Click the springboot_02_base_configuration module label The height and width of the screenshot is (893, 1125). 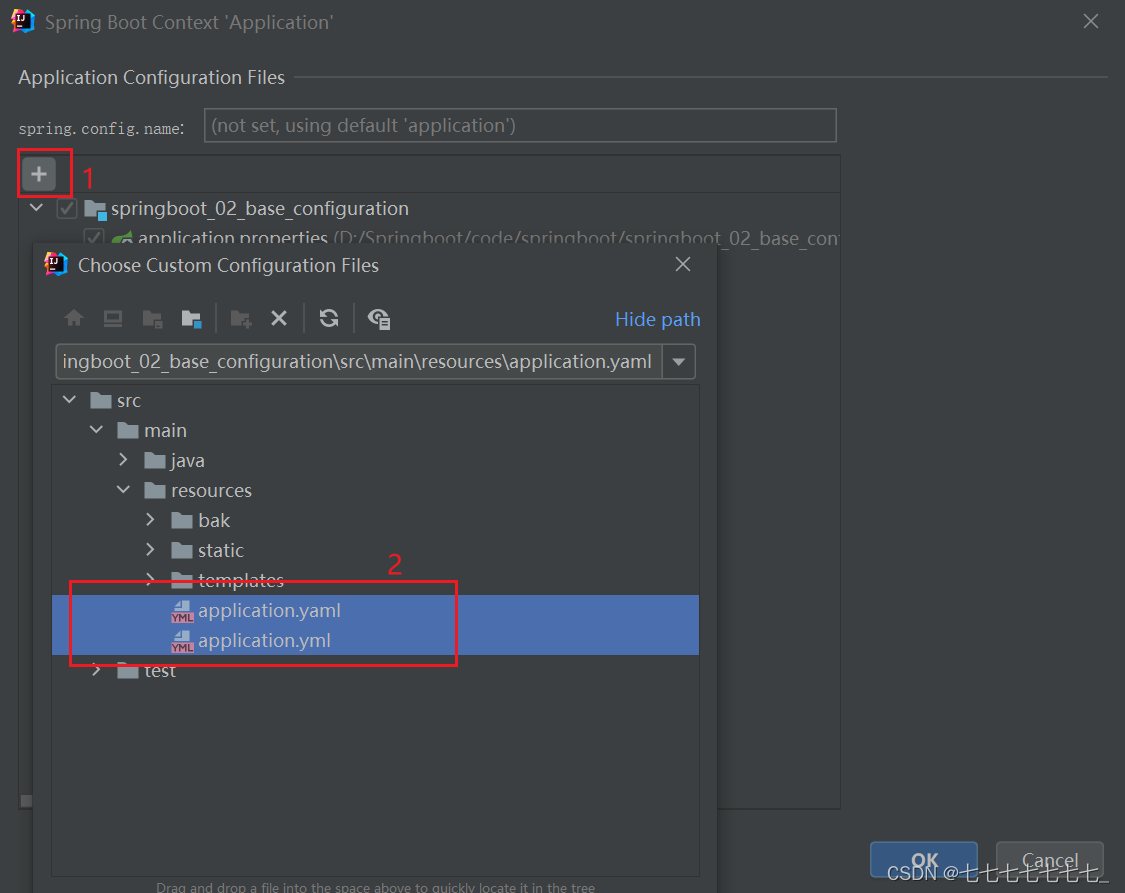coord(260,209)
